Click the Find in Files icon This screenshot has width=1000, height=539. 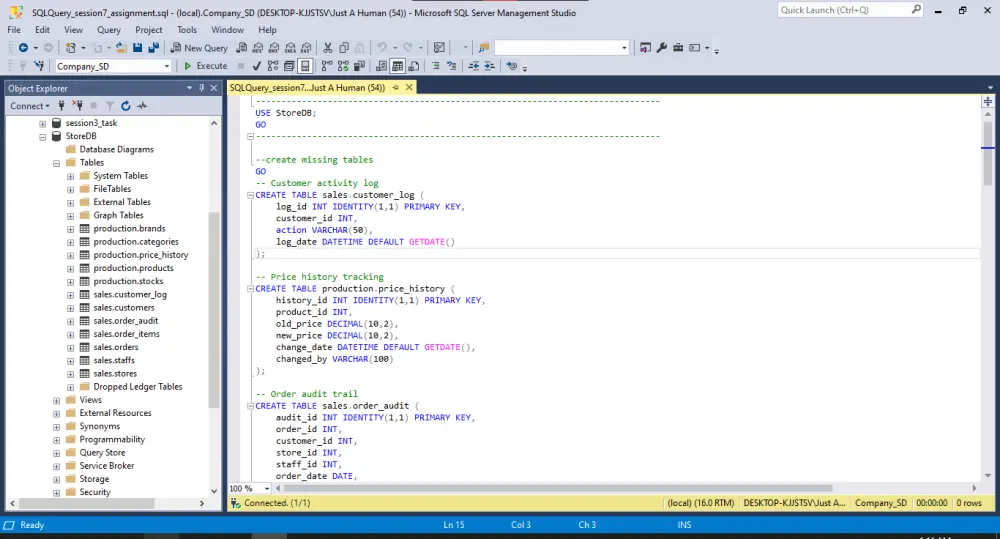click(x=483, y=48)
